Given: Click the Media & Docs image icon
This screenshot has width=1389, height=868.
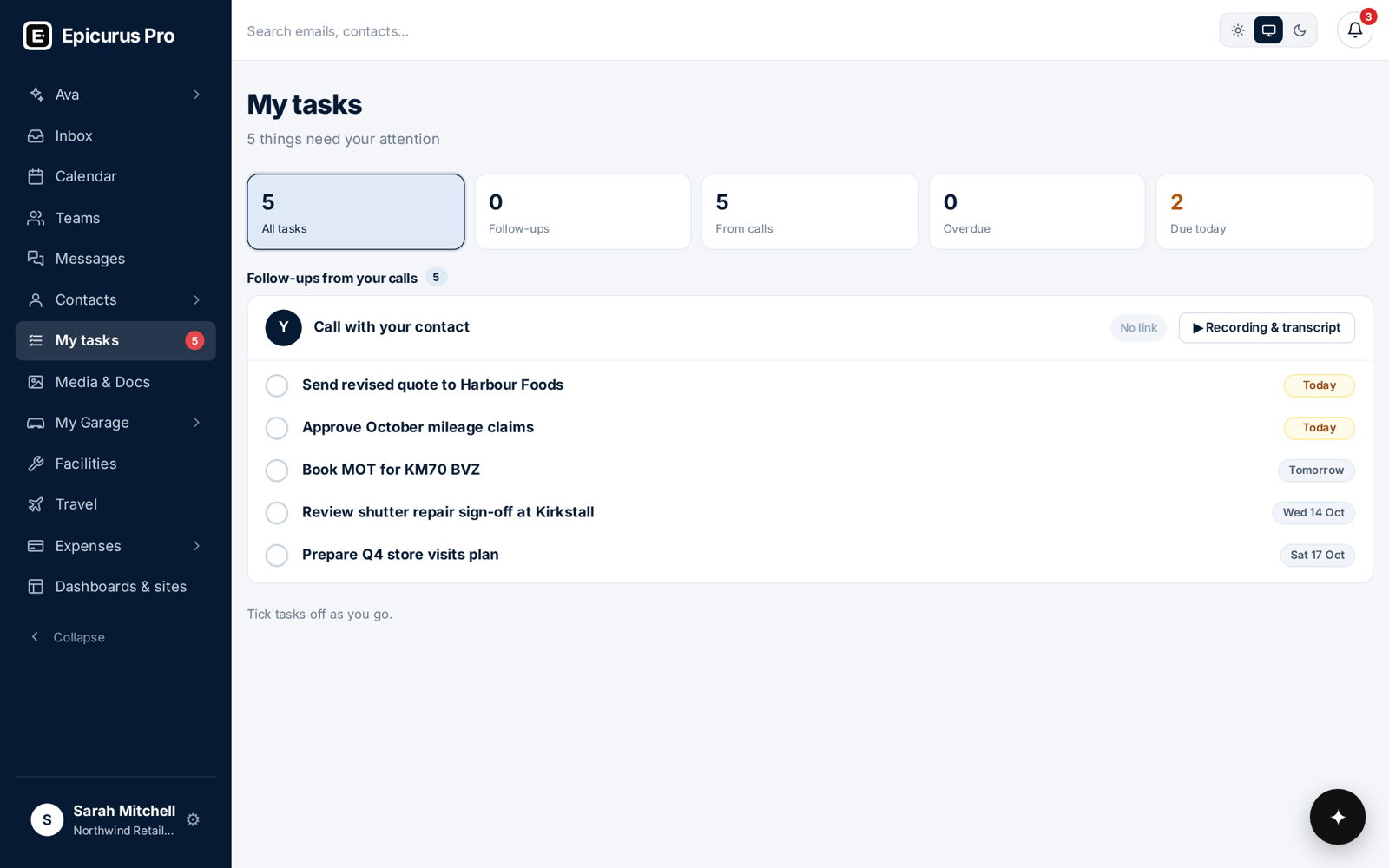Looking at the screenshot, I should pyautogui.click(x=36, y=382).
